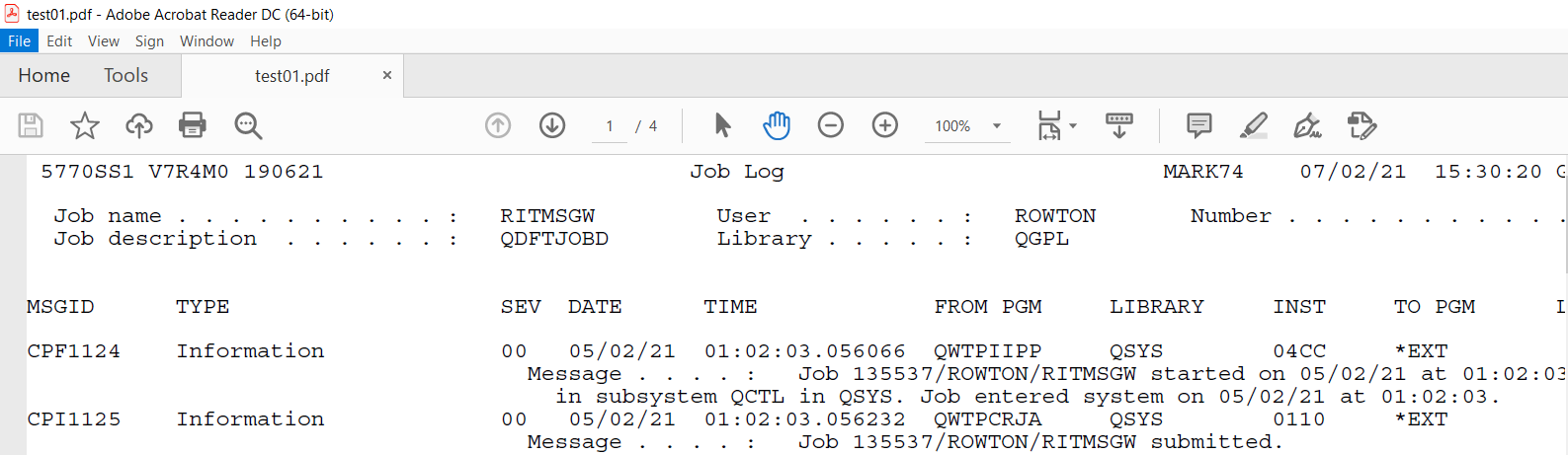The height and width of the screenshot is (455, 1568).
Task: Add a comment with speech bubble
Action: (x=1198, y=125)
